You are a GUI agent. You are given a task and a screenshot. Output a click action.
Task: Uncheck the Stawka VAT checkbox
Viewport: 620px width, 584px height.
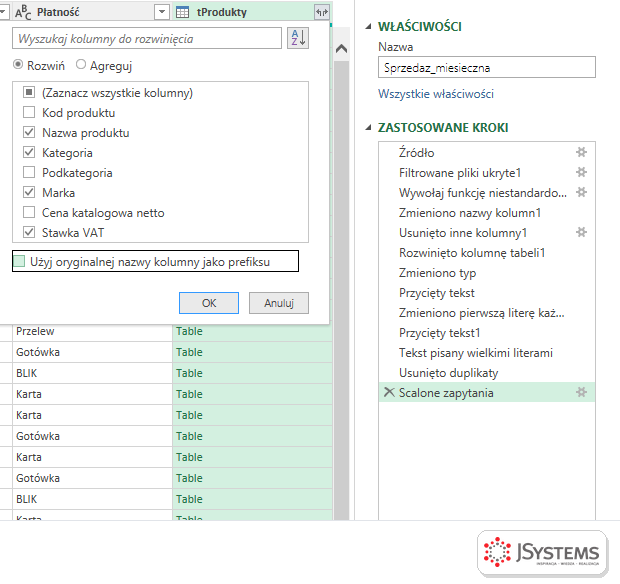[x=29, y=232]
